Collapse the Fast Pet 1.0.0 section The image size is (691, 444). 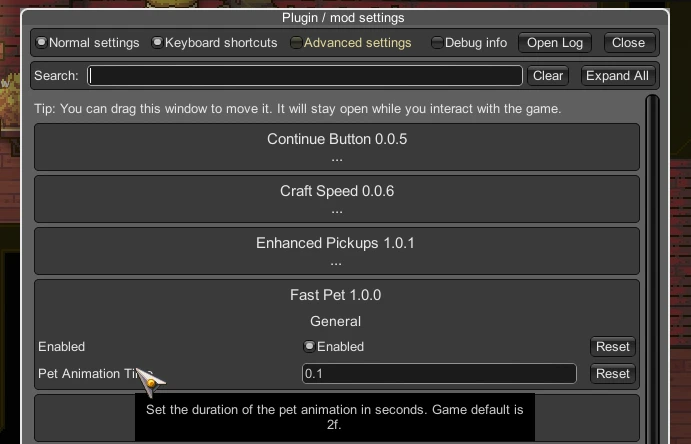click(x=335, y=295)
